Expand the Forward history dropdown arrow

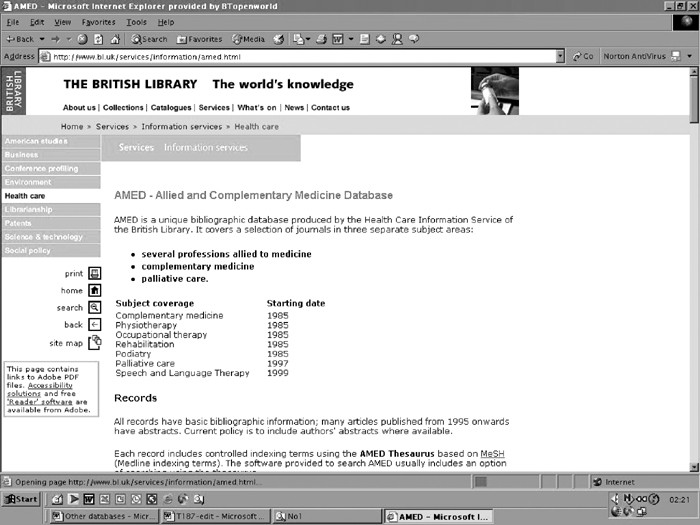pyautogui.click(x=69, y=39)
